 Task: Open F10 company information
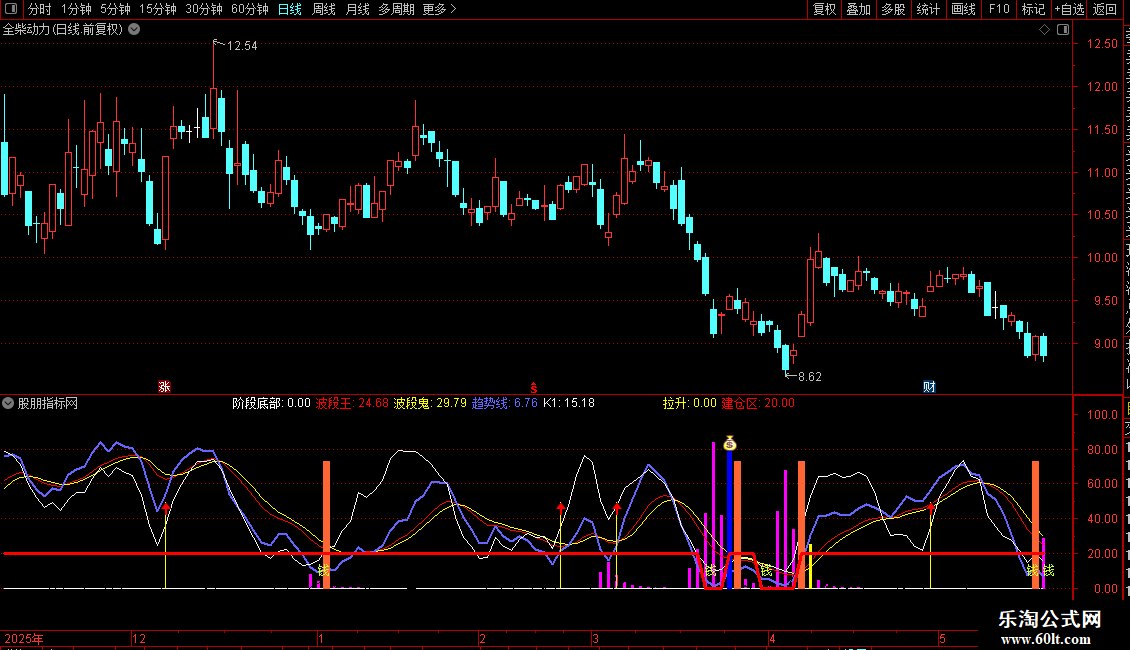[999, 9]
